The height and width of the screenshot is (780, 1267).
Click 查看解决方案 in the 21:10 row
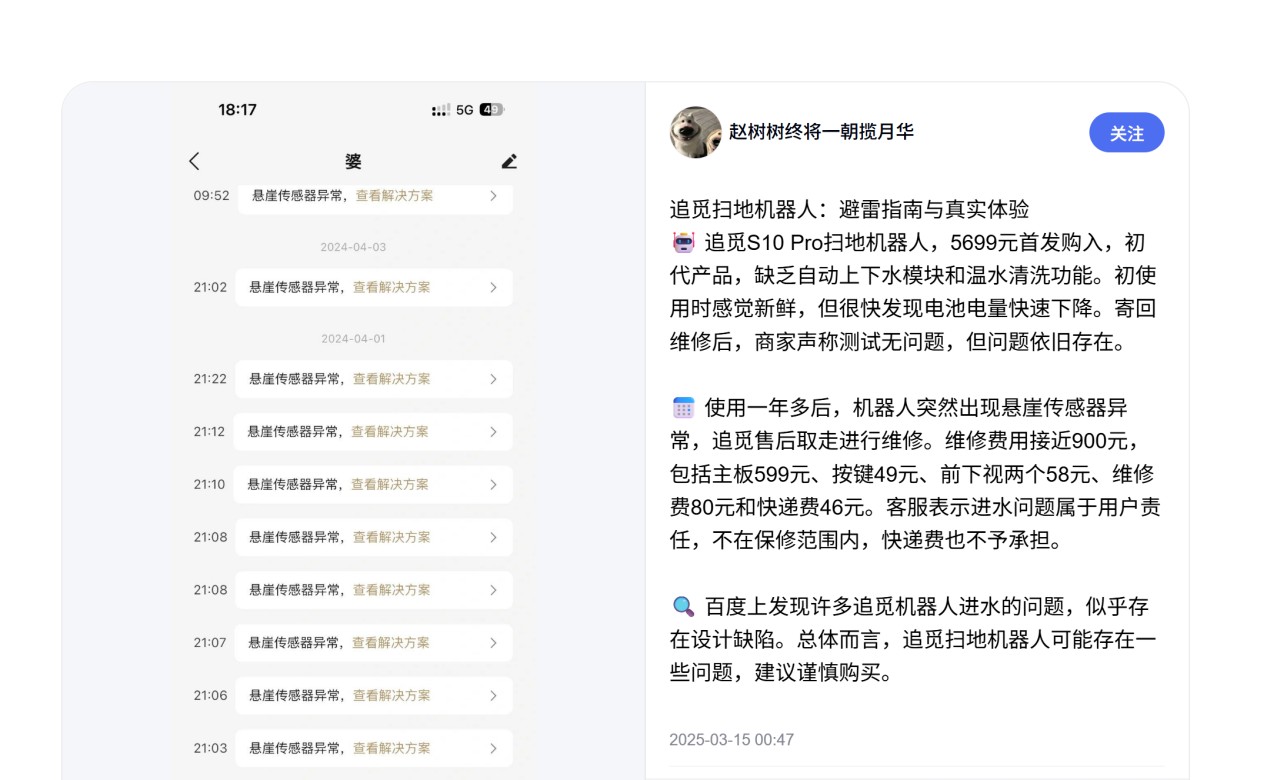click(x=390, y=484)
